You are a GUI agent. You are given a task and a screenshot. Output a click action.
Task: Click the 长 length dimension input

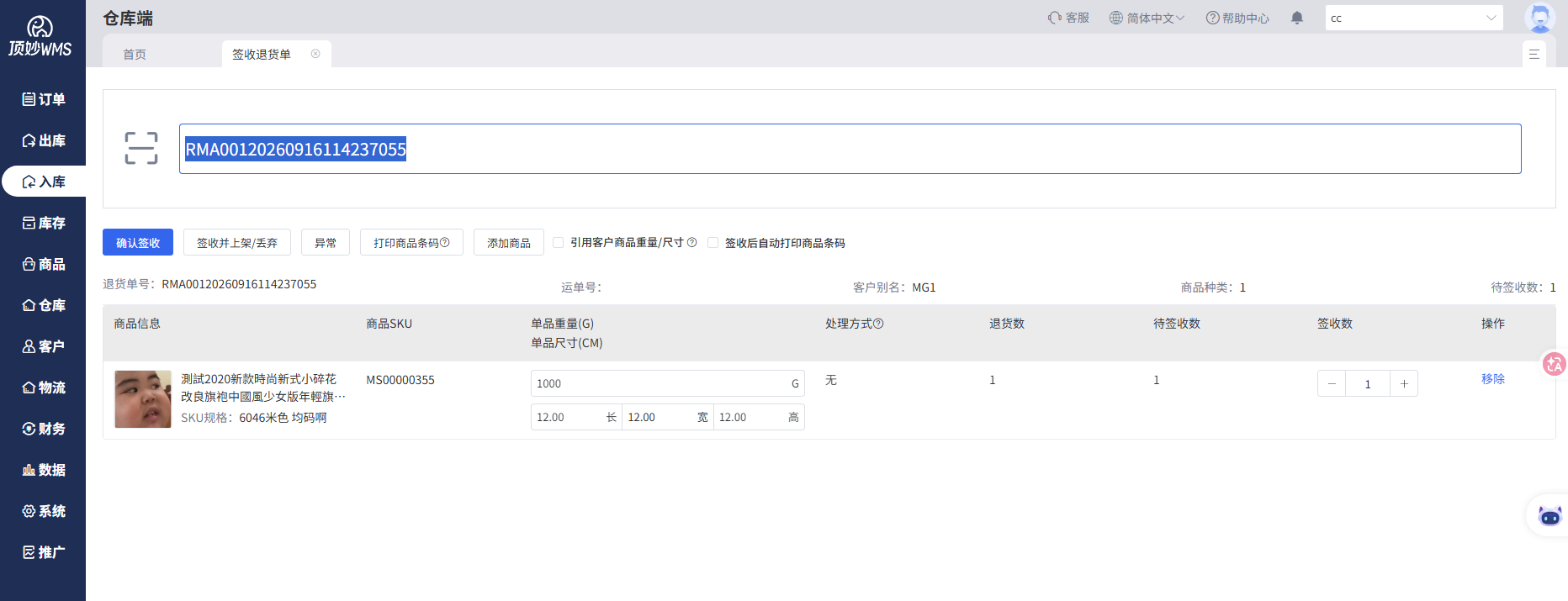coord(576,417)
